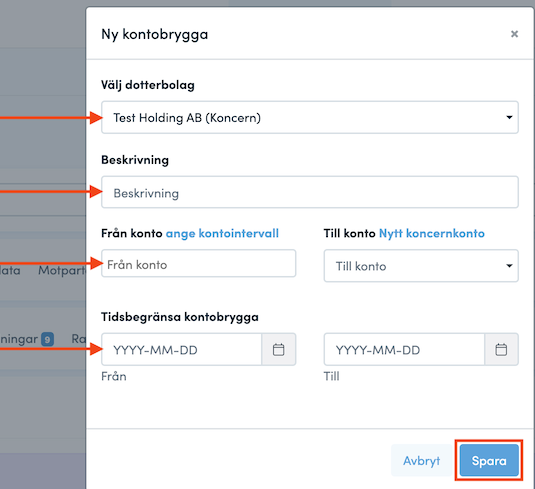Save the kontobrygga with Spara
This screenshot has height=489, width=535.
coord(489,460)
